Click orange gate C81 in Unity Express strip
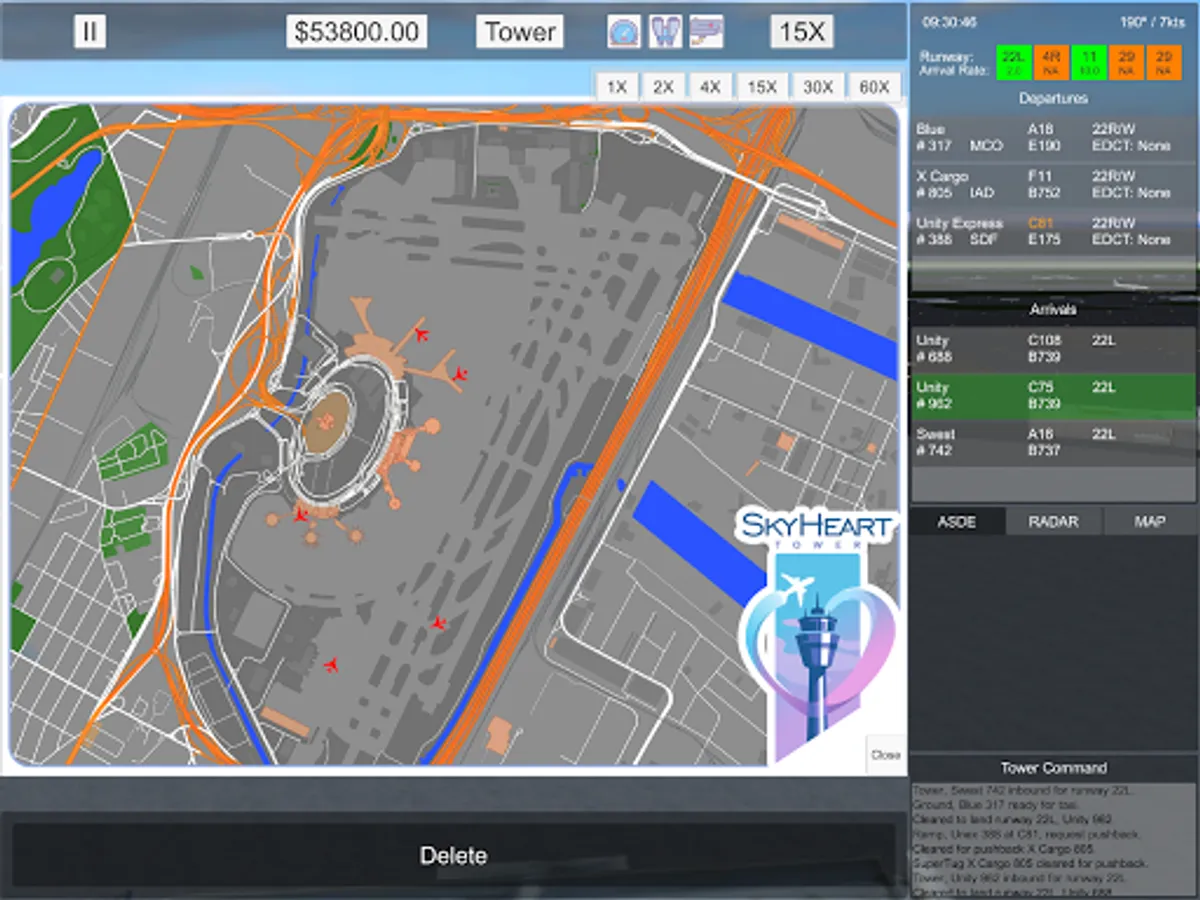This screenshot has height=900, width=1200. tap(1040, 224)
